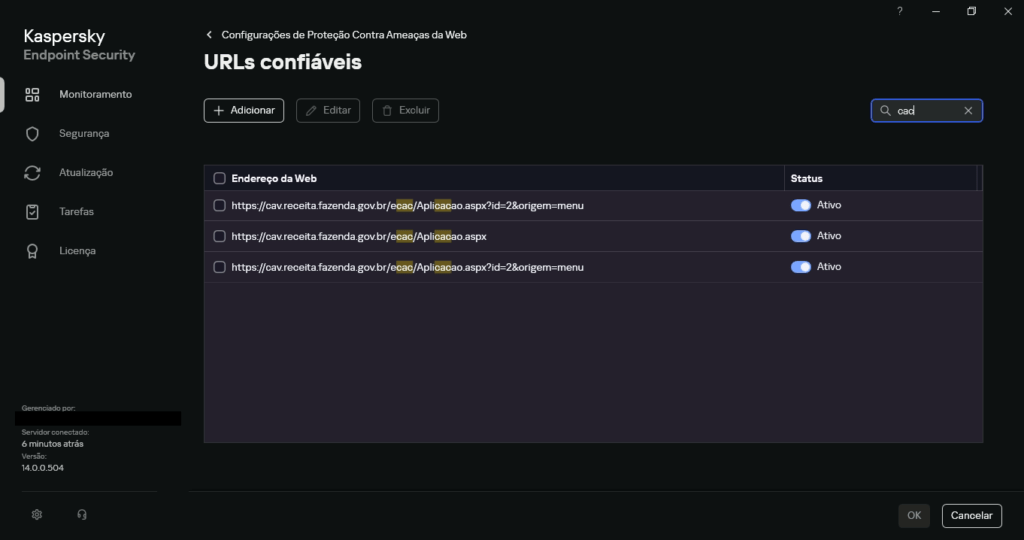This screenshot has height=540, width=1024.
Task: Click the search field containing 'cad'
Action: pyautogui.click(x=927, y=110)
